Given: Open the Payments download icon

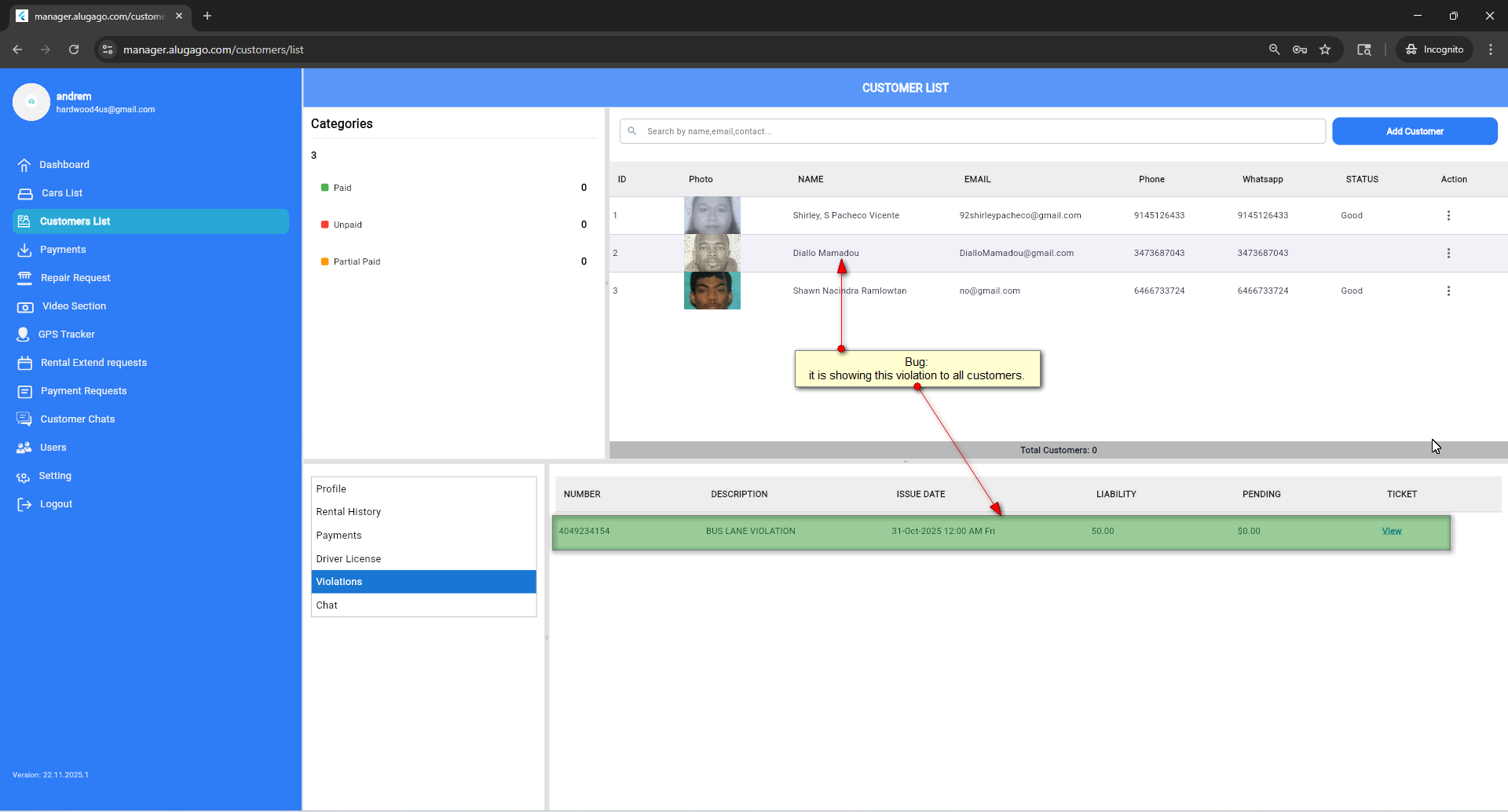Looking at the screenshot, I should pyautogui.click(x=24, y=250).
